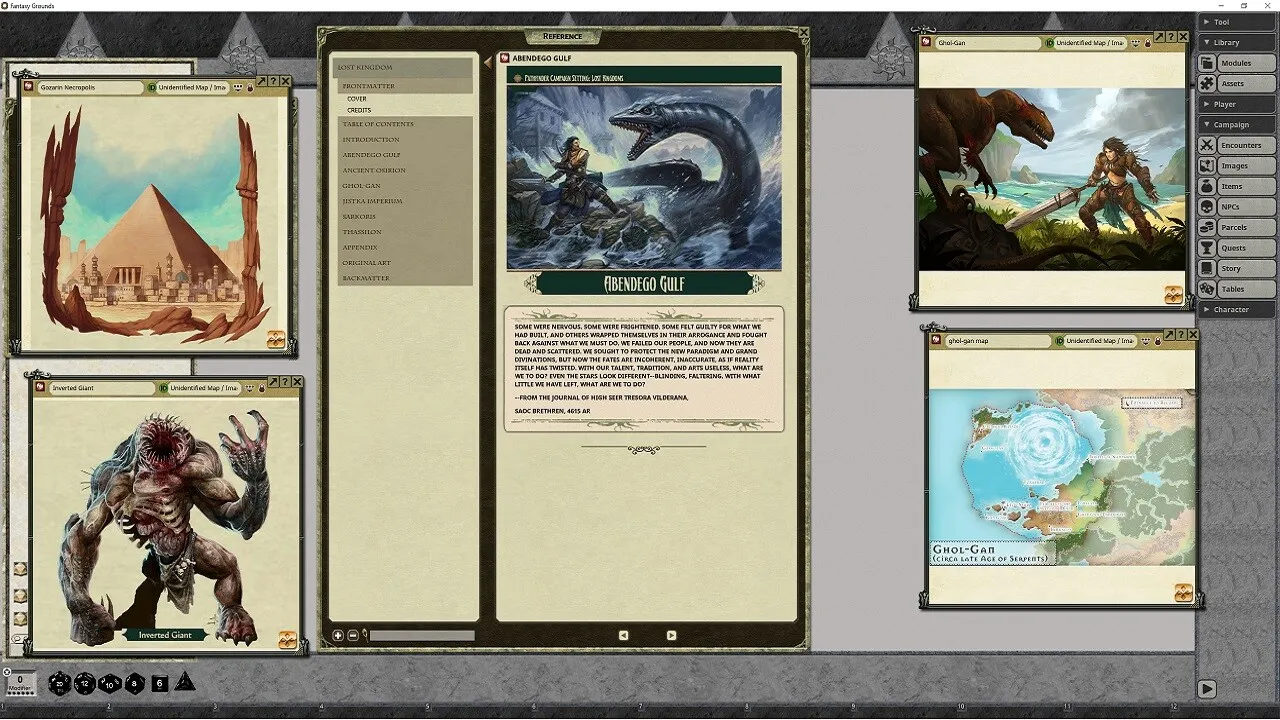
Task: Pick the d4 pyramid die
Action: click(185, 682)
